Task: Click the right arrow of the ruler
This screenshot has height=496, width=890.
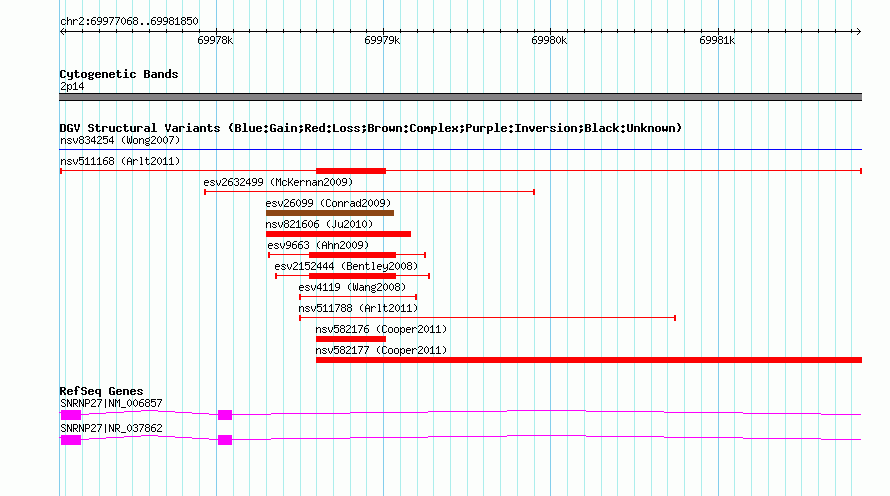Action: pyautogui.click(x=858, y=31)
